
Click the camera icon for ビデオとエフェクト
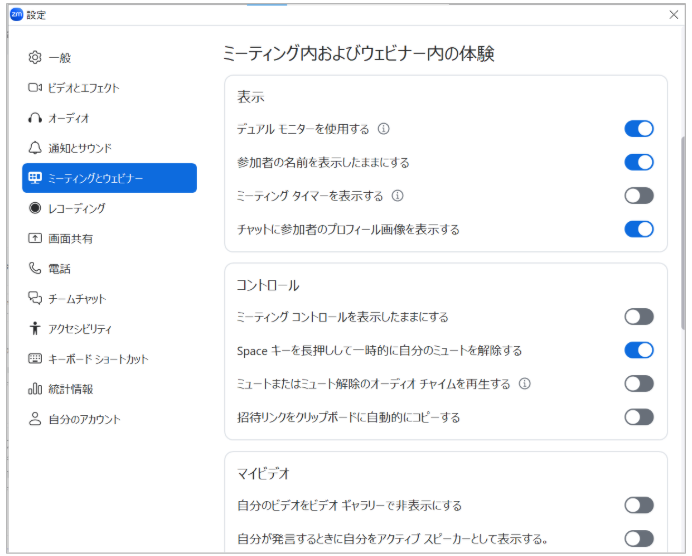tap(35, 87)
